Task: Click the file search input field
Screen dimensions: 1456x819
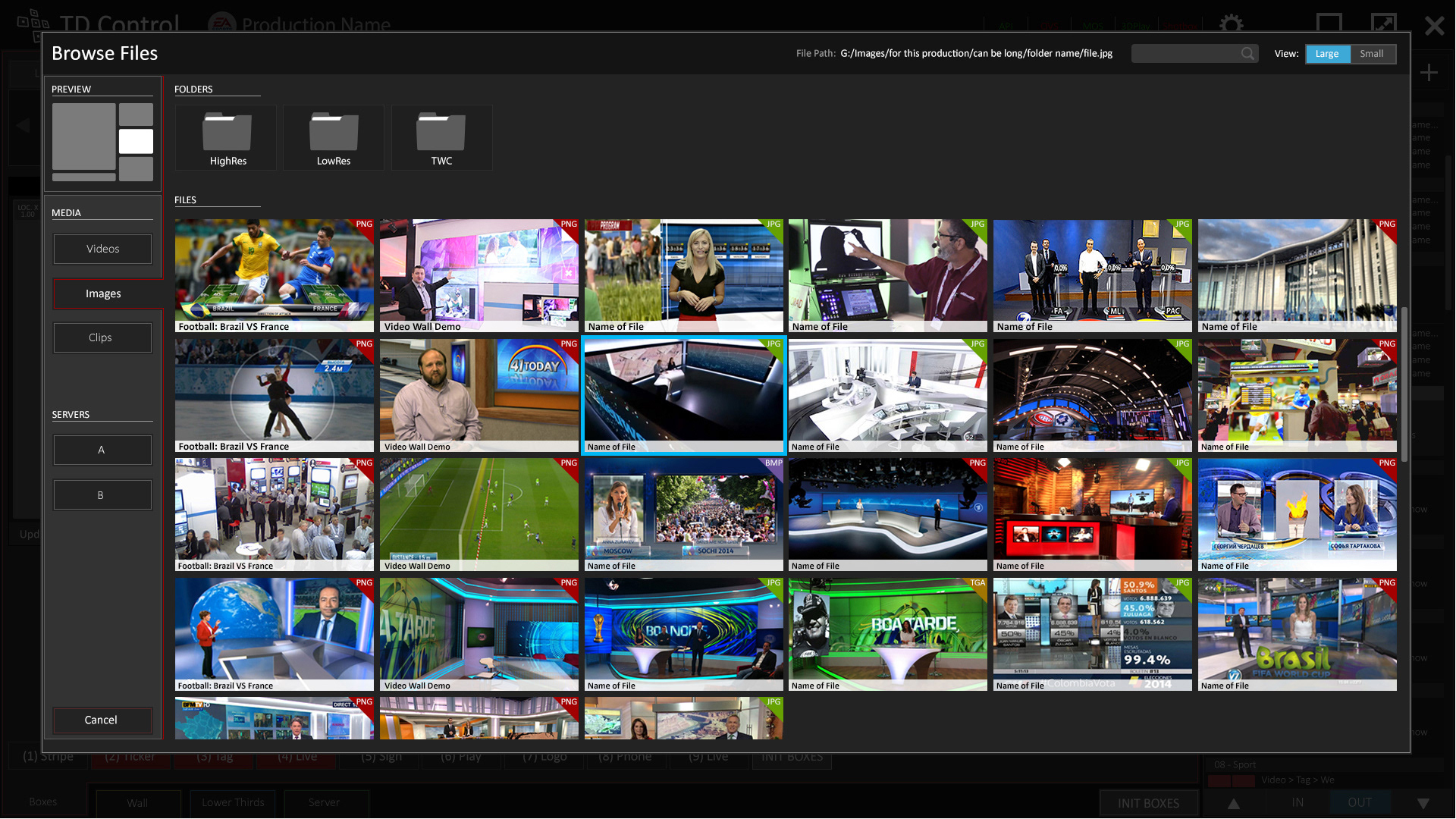Action: click(x=1185, y=54)
